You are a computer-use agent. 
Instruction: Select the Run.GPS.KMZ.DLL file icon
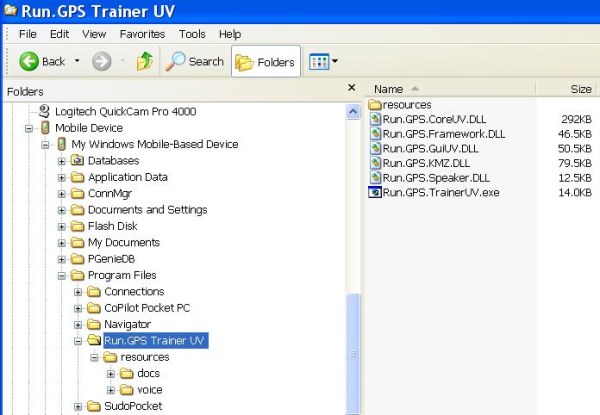(375, 163)
